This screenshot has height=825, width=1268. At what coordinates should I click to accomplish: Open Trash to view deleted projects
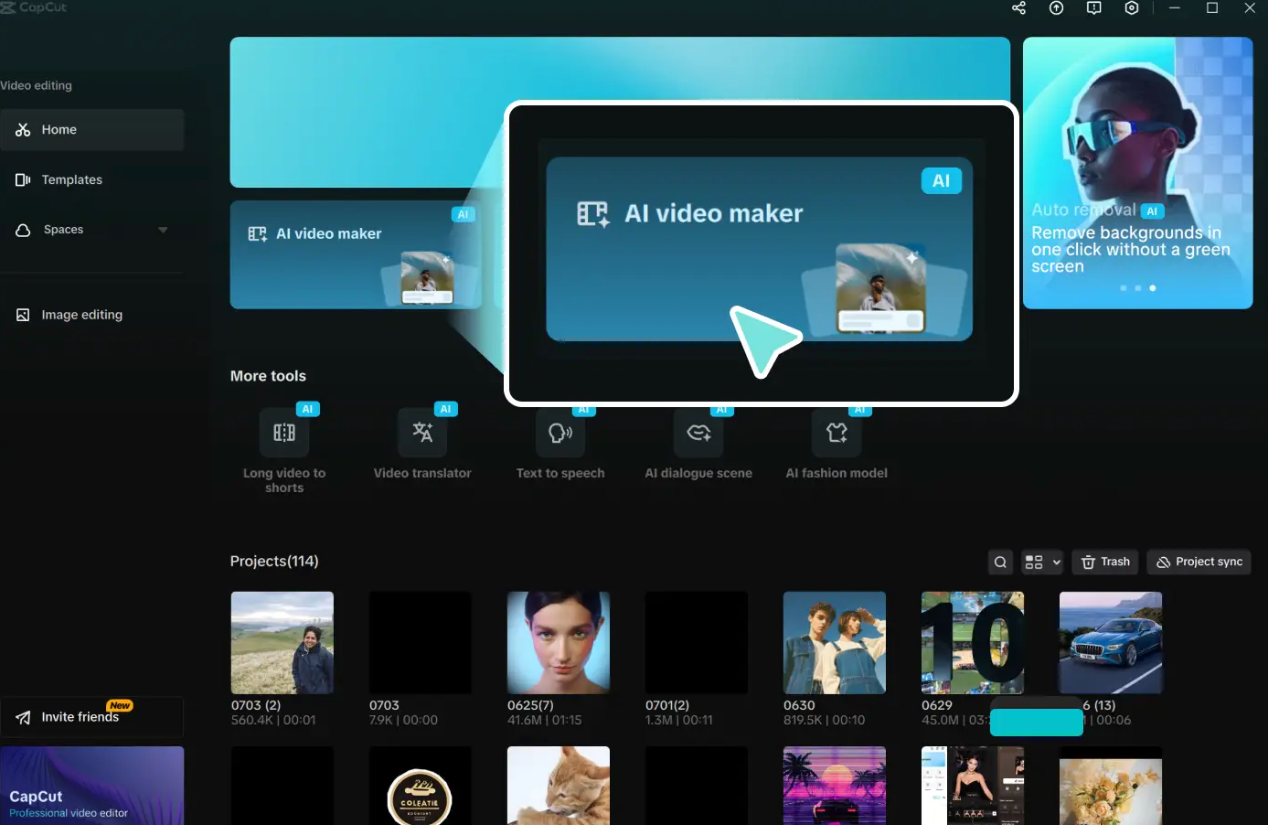tap(1104, 561)
